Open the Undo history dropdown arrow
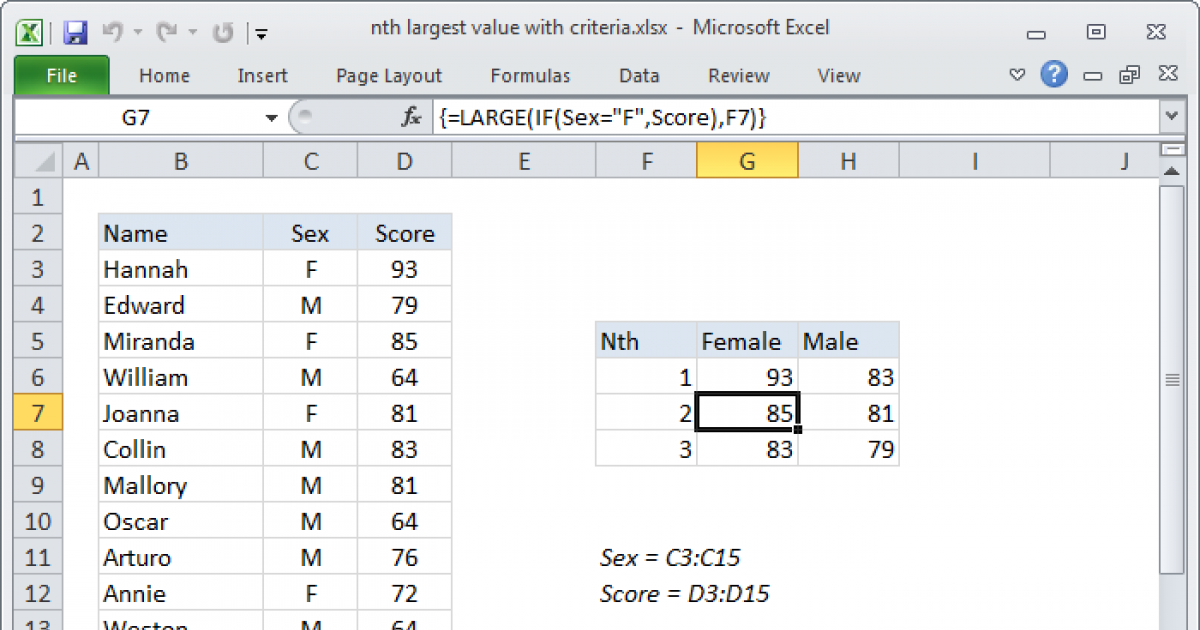 136,34
